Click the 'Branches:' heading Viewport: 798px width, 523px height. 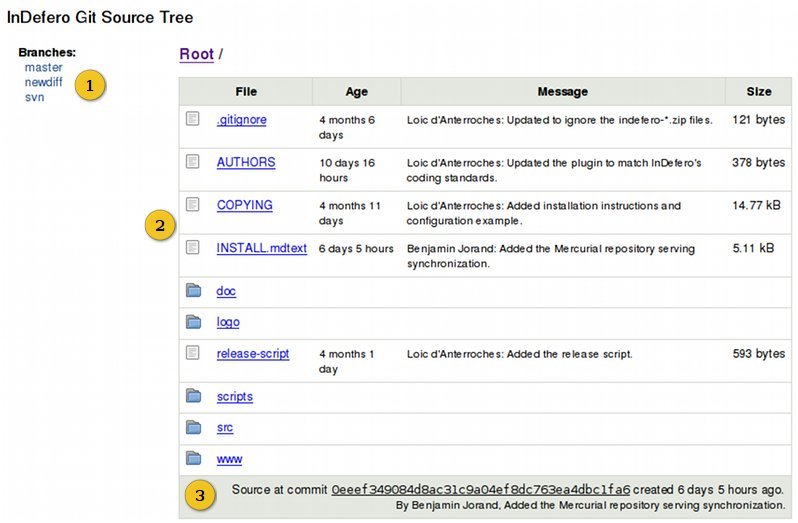point(47,52)
